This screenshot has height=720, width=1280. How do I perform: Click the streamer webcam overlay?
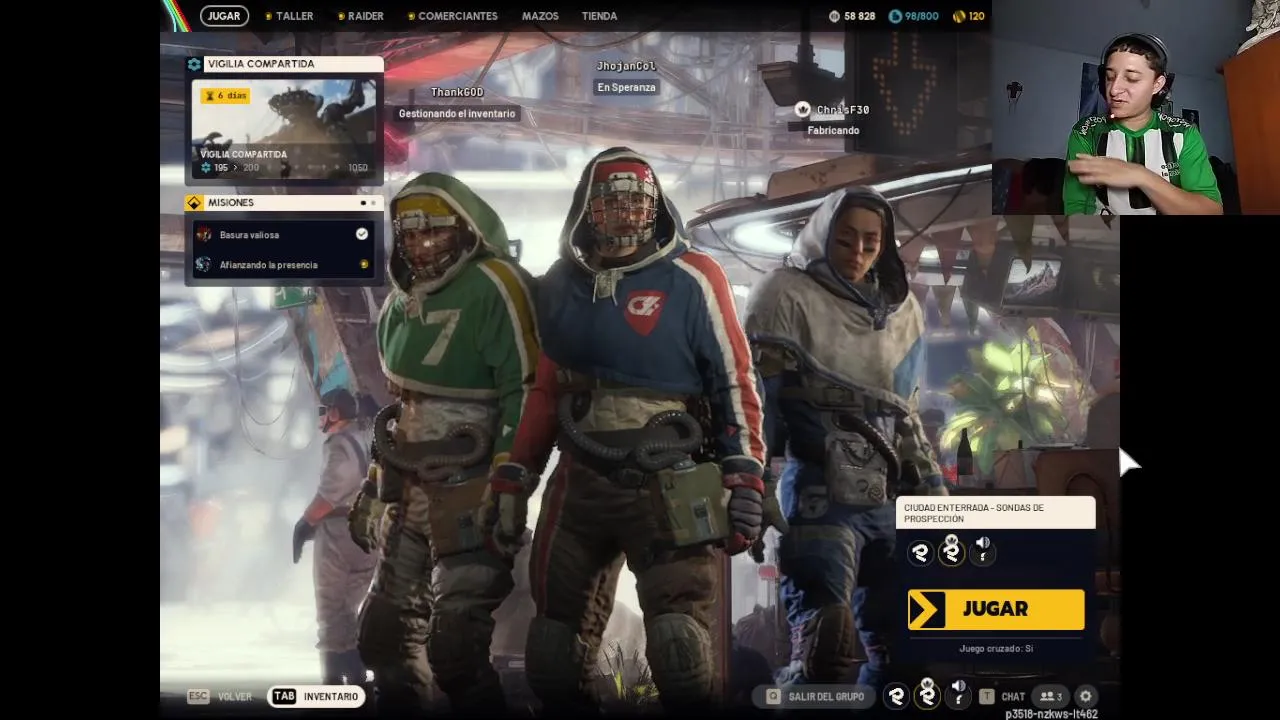pos(1136,107)
